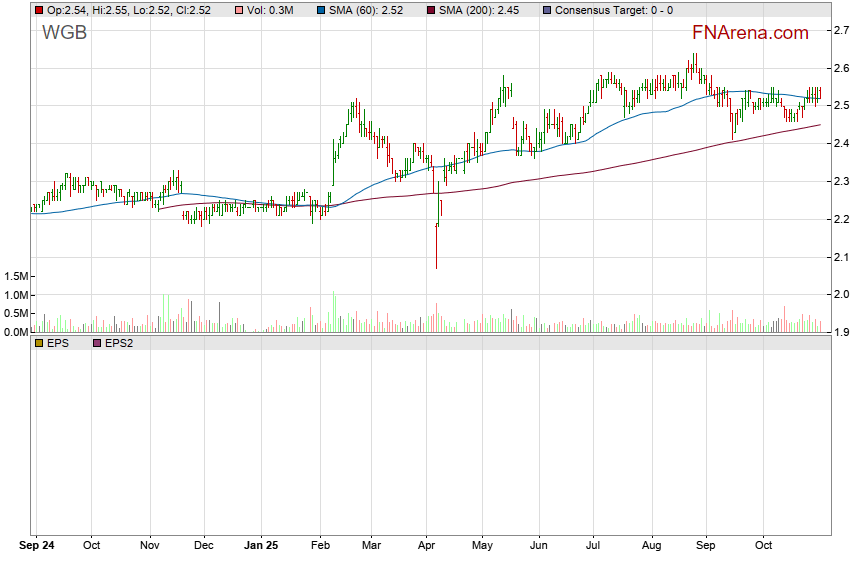Click the Apr label on time axis

(427, 546)
